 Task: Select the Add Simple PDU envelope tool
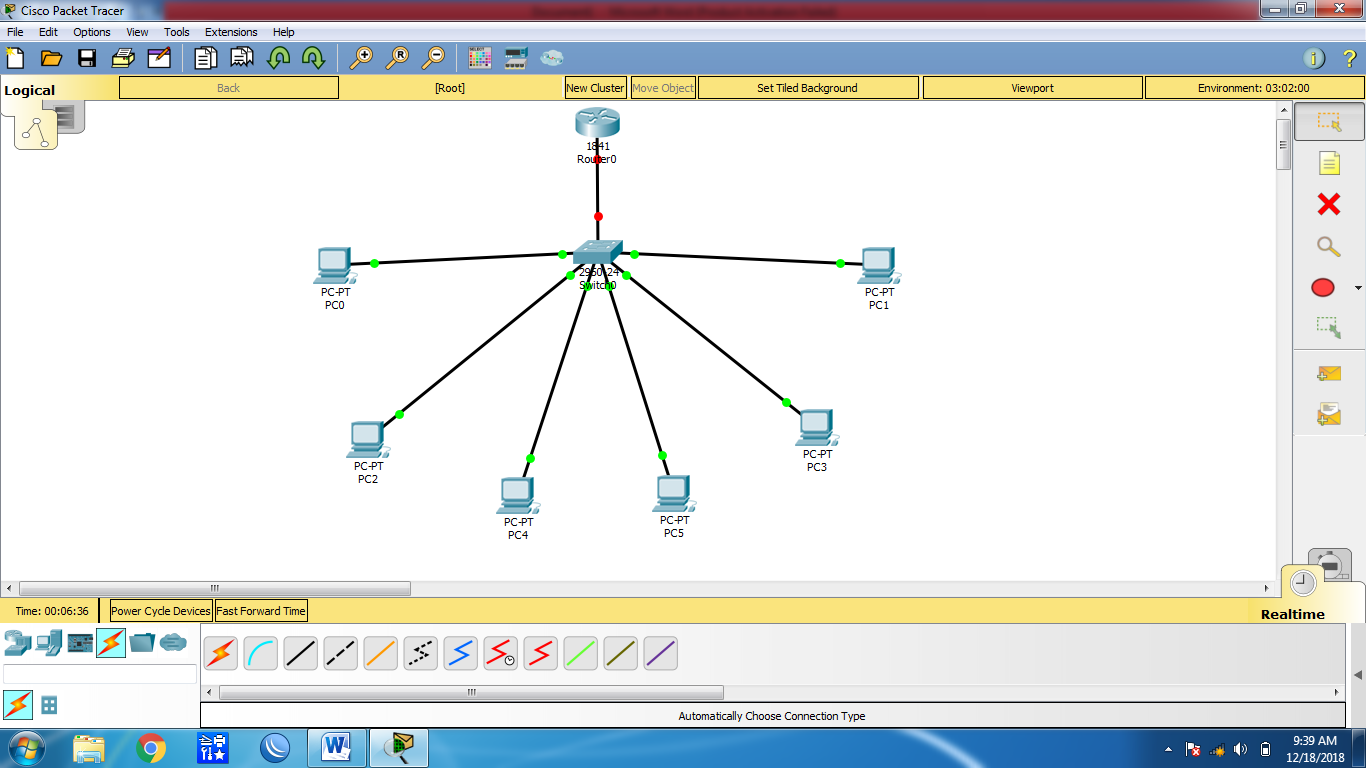(x=1327, y=373)
